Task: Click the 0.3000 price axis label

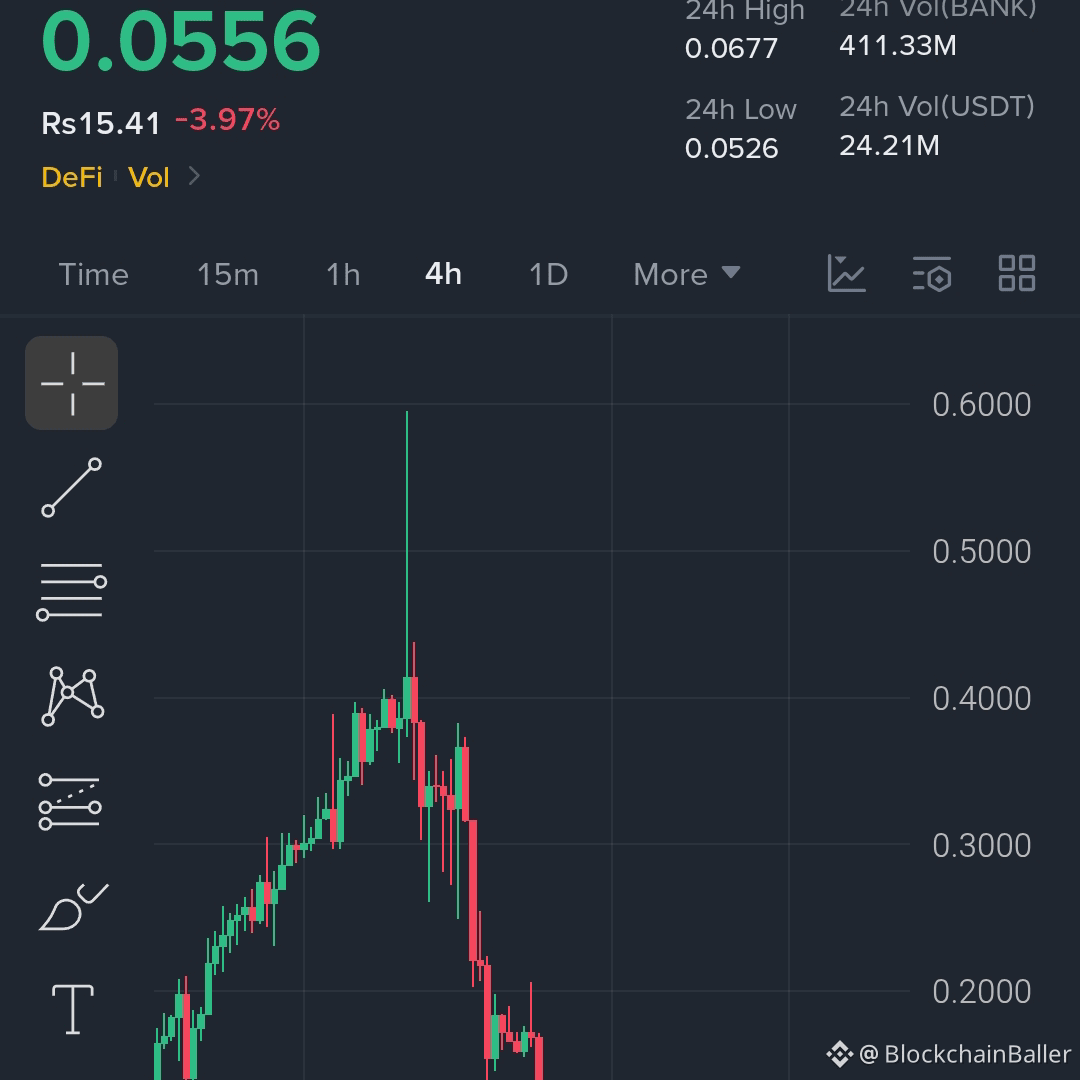Action: point(982,845)
